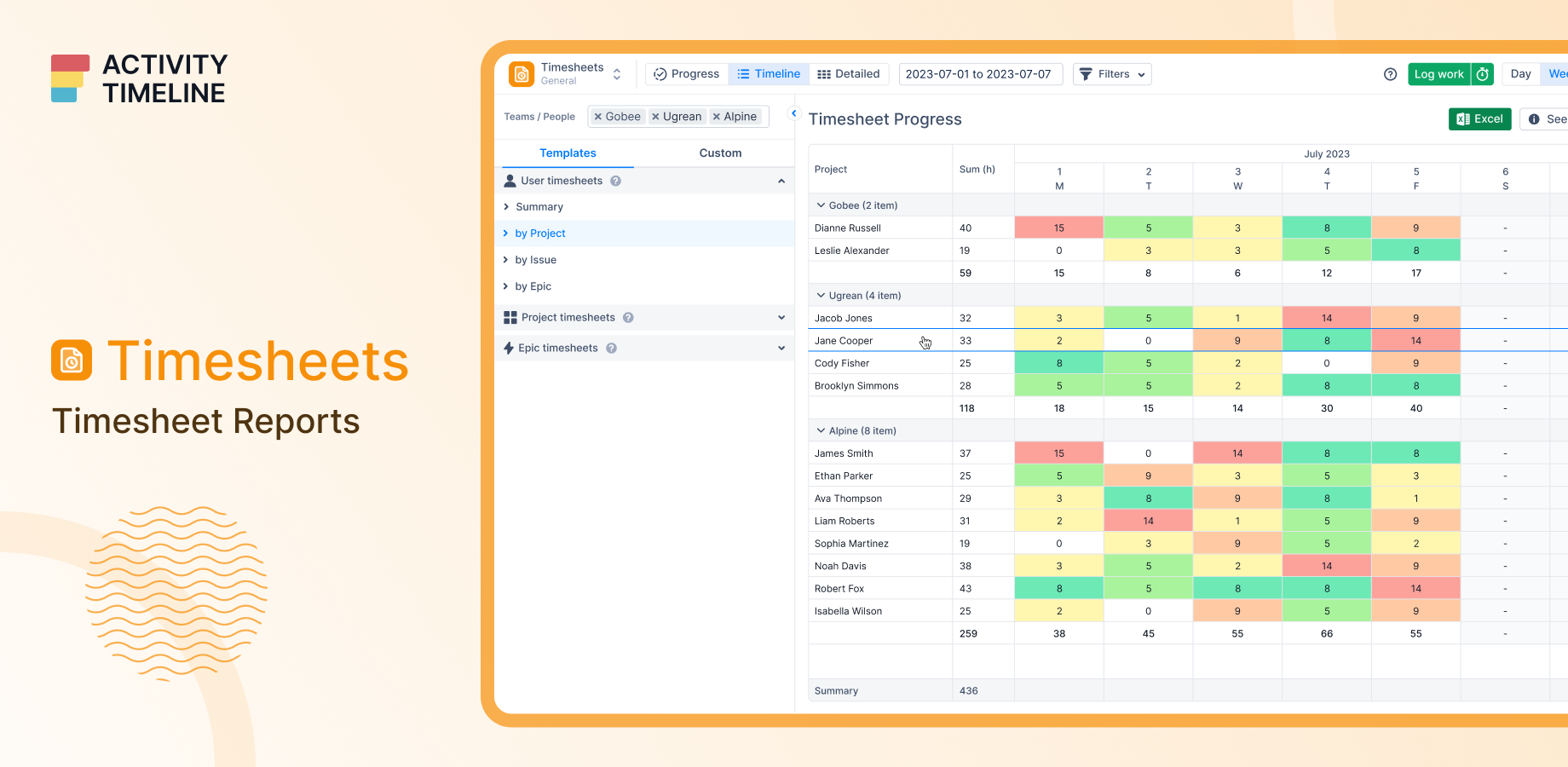Click the Timesheets app logo icon
Screen dimensions: 1568x767
click(522, 74)
